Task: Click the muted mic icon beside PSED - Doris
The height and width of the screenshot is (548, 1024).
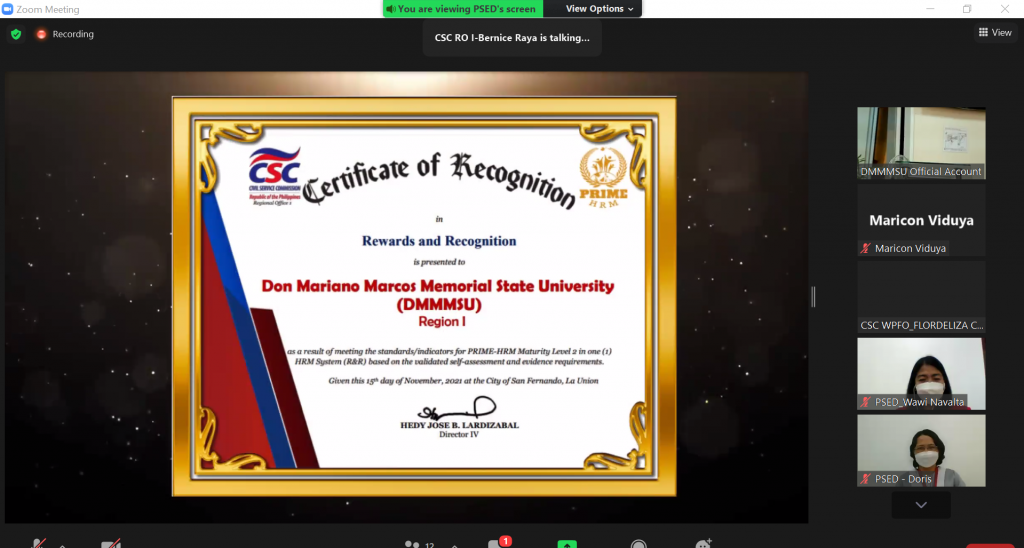Action: [866, 479]
